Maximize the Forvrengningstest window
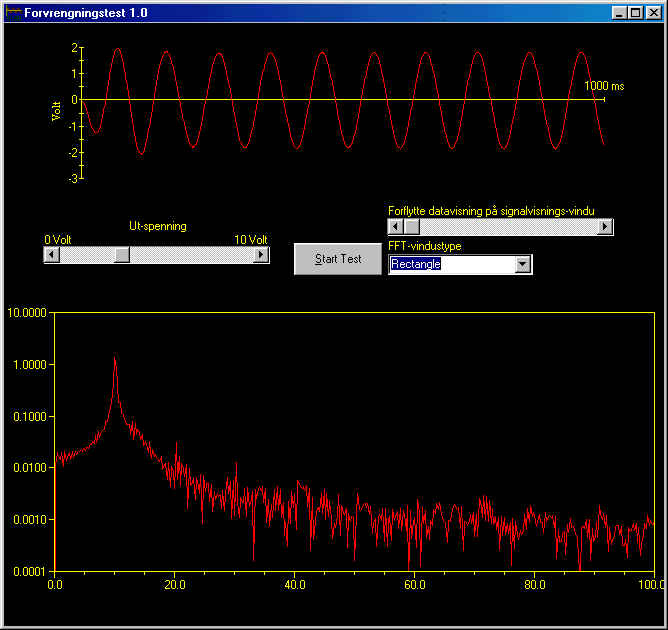668x630 pixels. coord(636,12)
